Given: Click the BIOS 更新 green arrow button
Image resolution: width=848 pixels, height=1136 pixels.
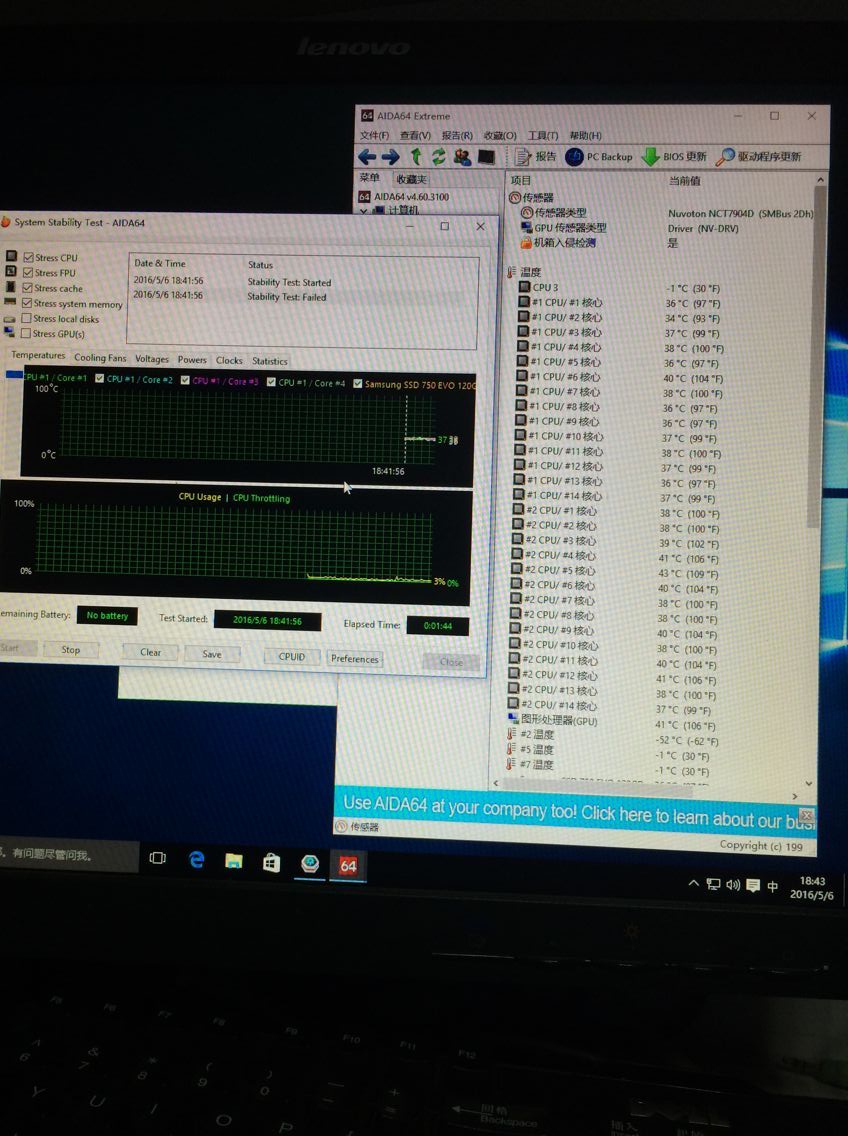Looking at the screenshot, I should point(674,156).
